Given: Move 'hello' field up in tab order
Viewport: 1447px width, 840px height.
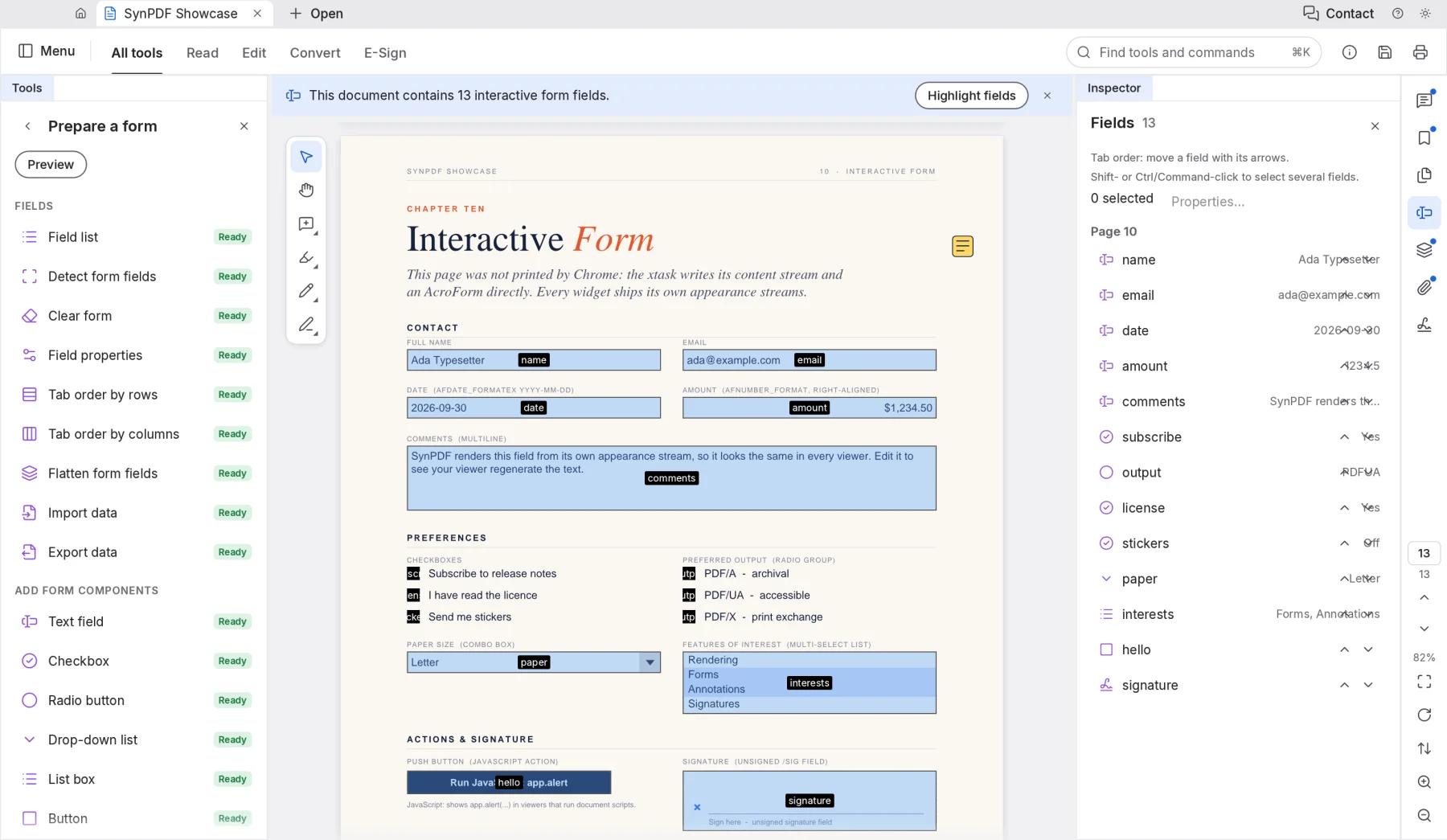Looking at the screenshot, I should point(1344,649).
